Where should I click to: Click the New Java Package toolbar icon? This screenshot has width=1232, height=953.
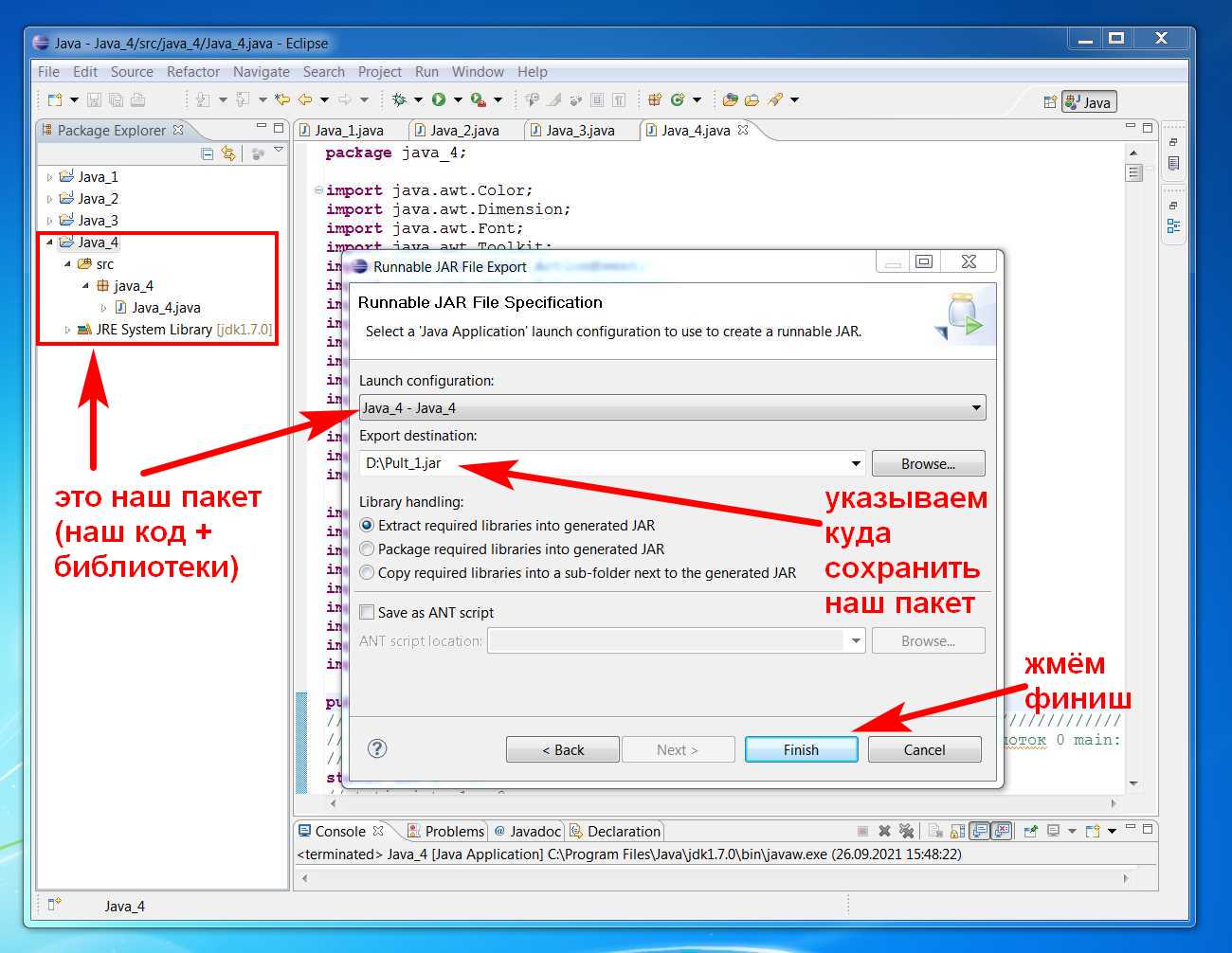654,99
